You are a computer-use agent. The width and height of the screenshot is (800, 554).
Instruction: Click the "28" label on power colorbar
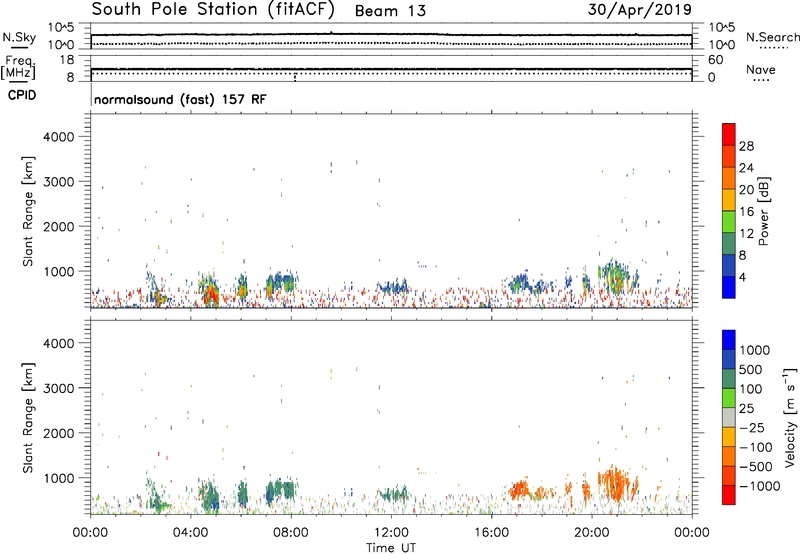(x=746, y=146)
